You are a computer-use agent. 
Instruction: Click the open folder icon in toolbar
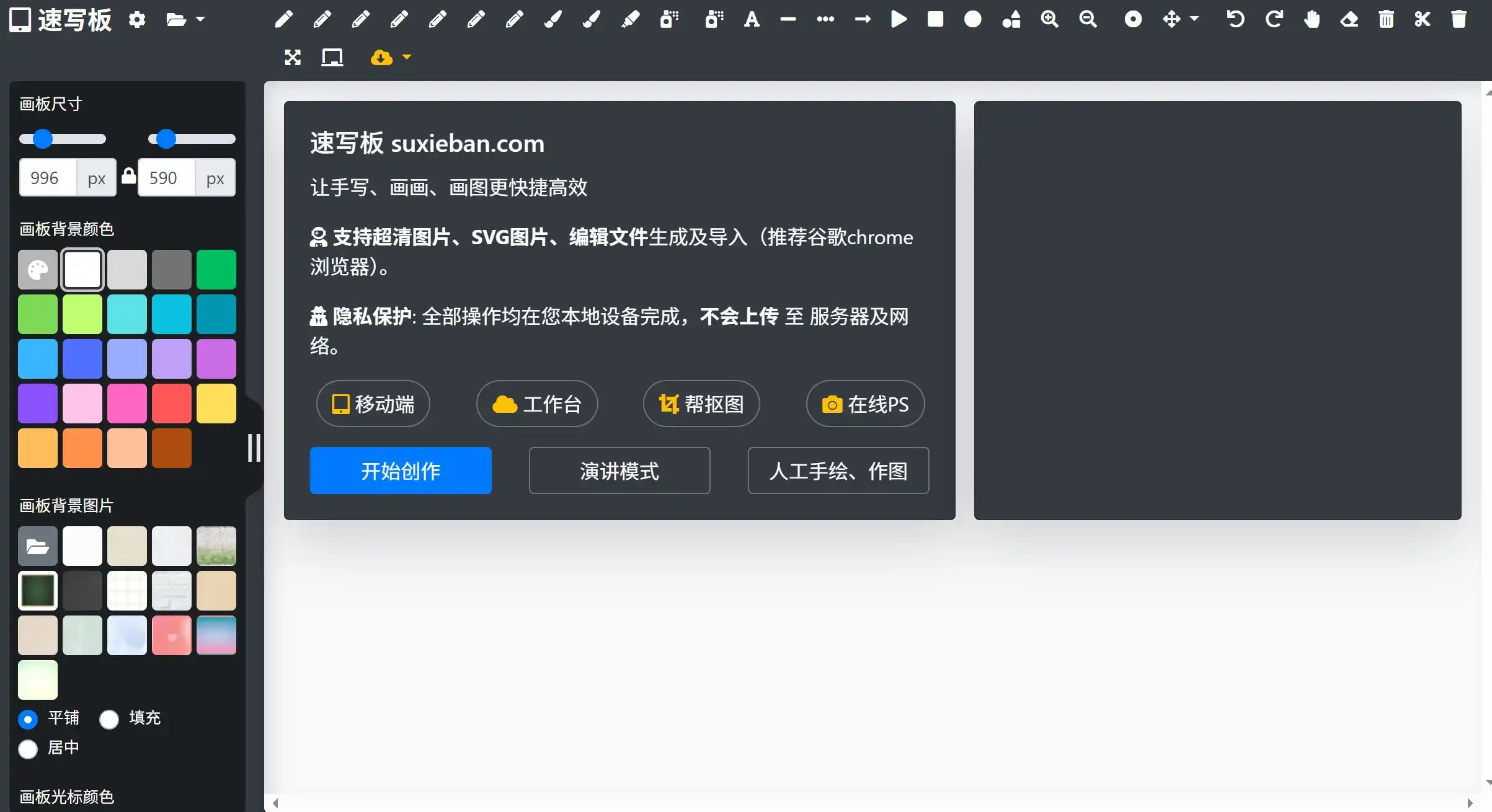tap(176, 19)
